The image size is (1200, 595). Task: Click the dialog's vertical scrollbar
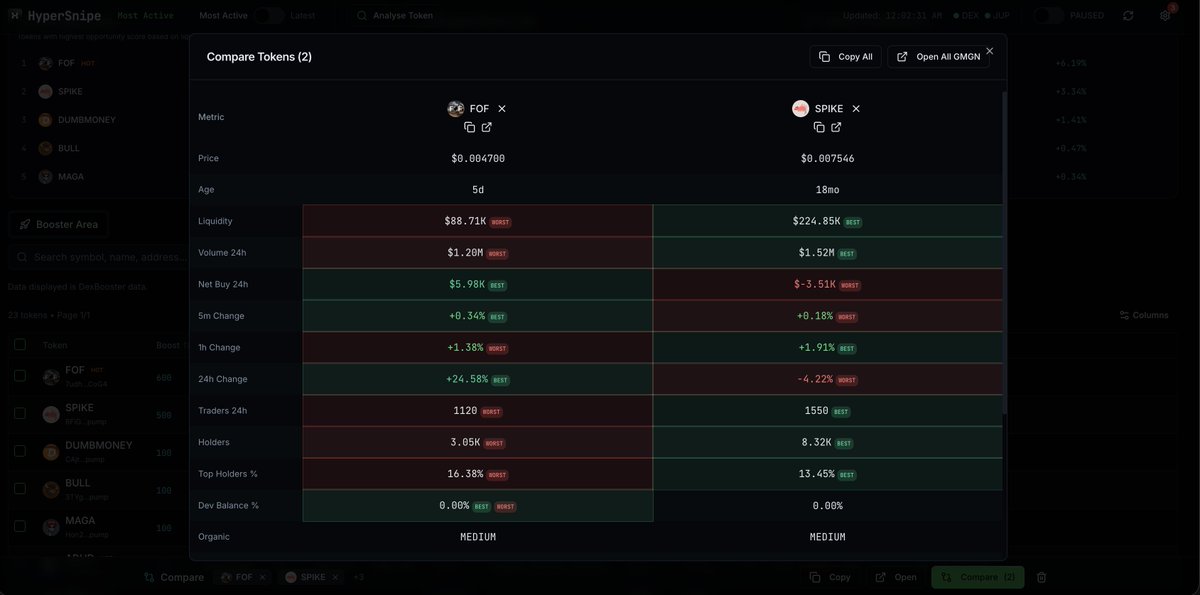click(1004, 252)
